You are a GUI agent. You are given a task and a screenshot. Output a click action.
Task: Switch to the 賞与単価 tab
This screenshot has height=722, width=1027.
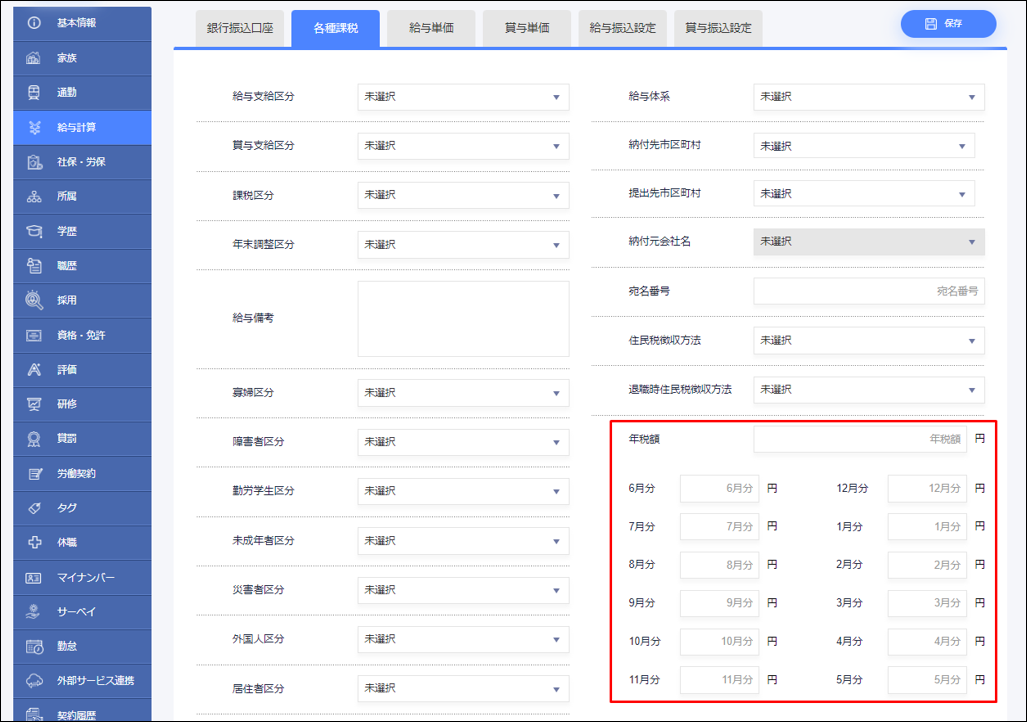527,28
